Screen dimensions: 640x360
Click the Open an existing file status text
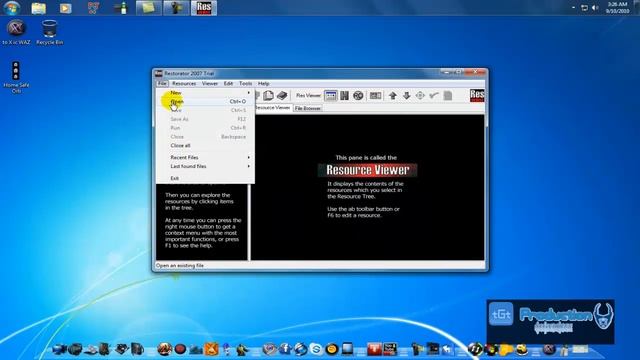(x=180, y=266)
